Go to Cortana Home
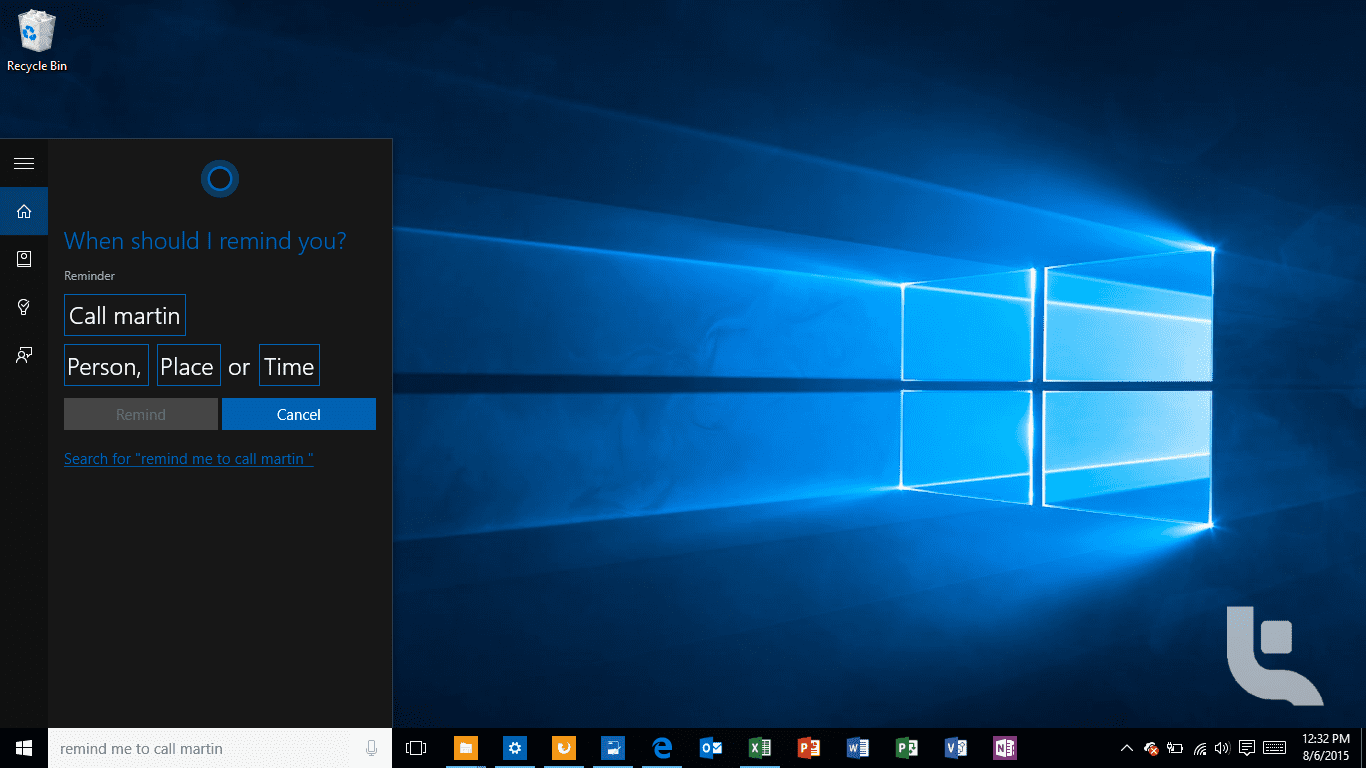This screenshot has height=768, width=1366. [x=24, y=211]
